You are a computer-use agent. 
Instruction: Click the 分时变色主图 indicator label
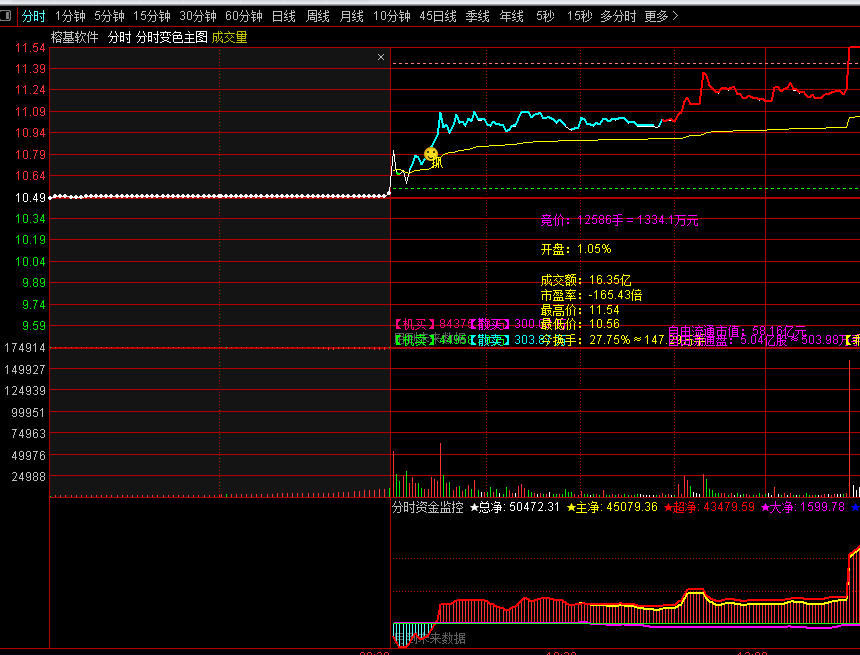click(172, 37)
